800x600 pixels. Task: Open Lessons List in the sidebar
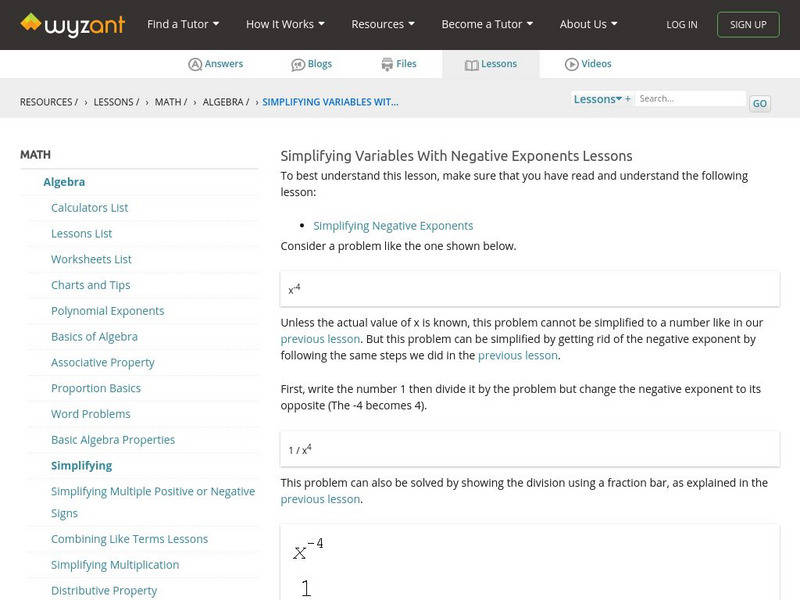point(82,234)
